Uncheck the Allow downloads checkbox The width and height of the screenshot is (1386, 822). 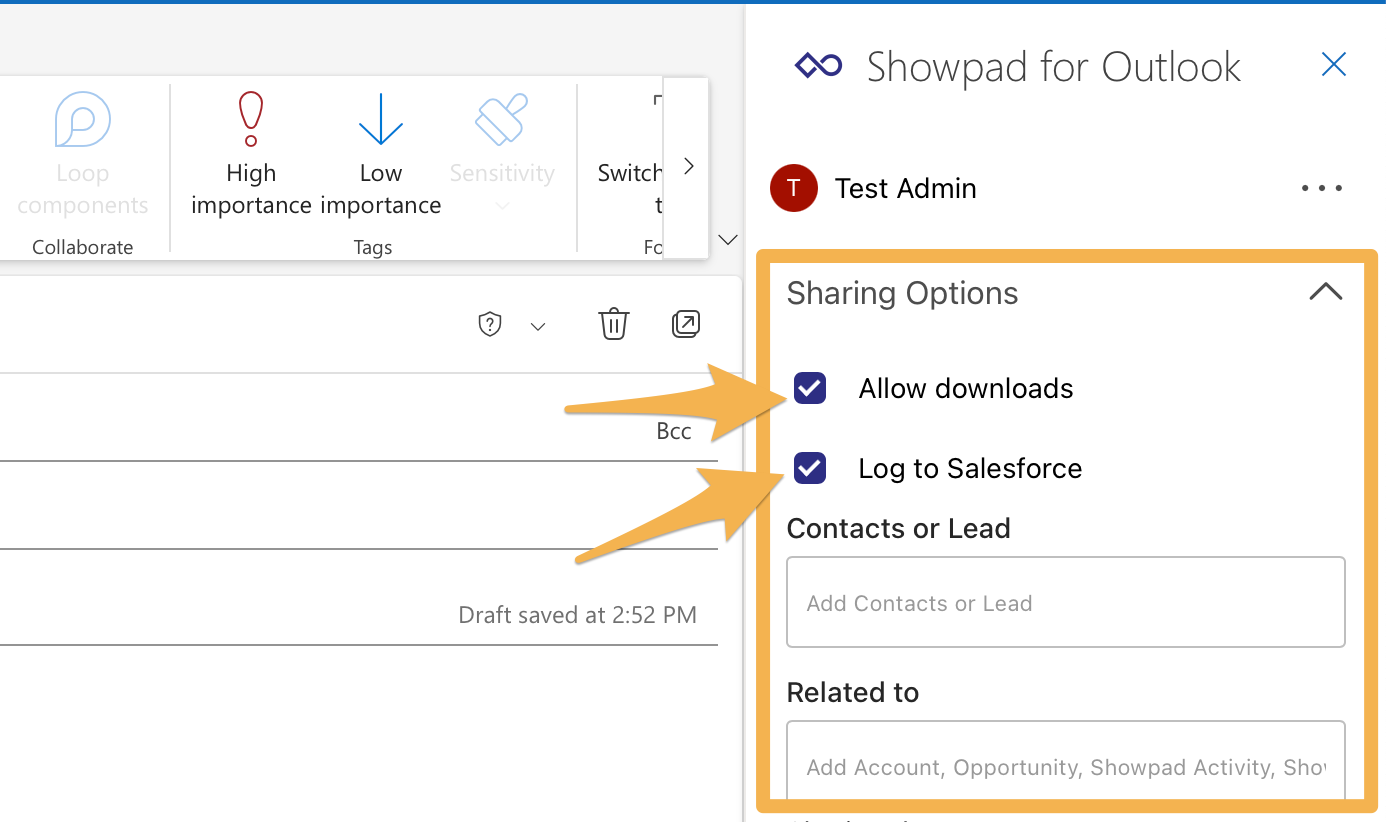pos(810,388)
